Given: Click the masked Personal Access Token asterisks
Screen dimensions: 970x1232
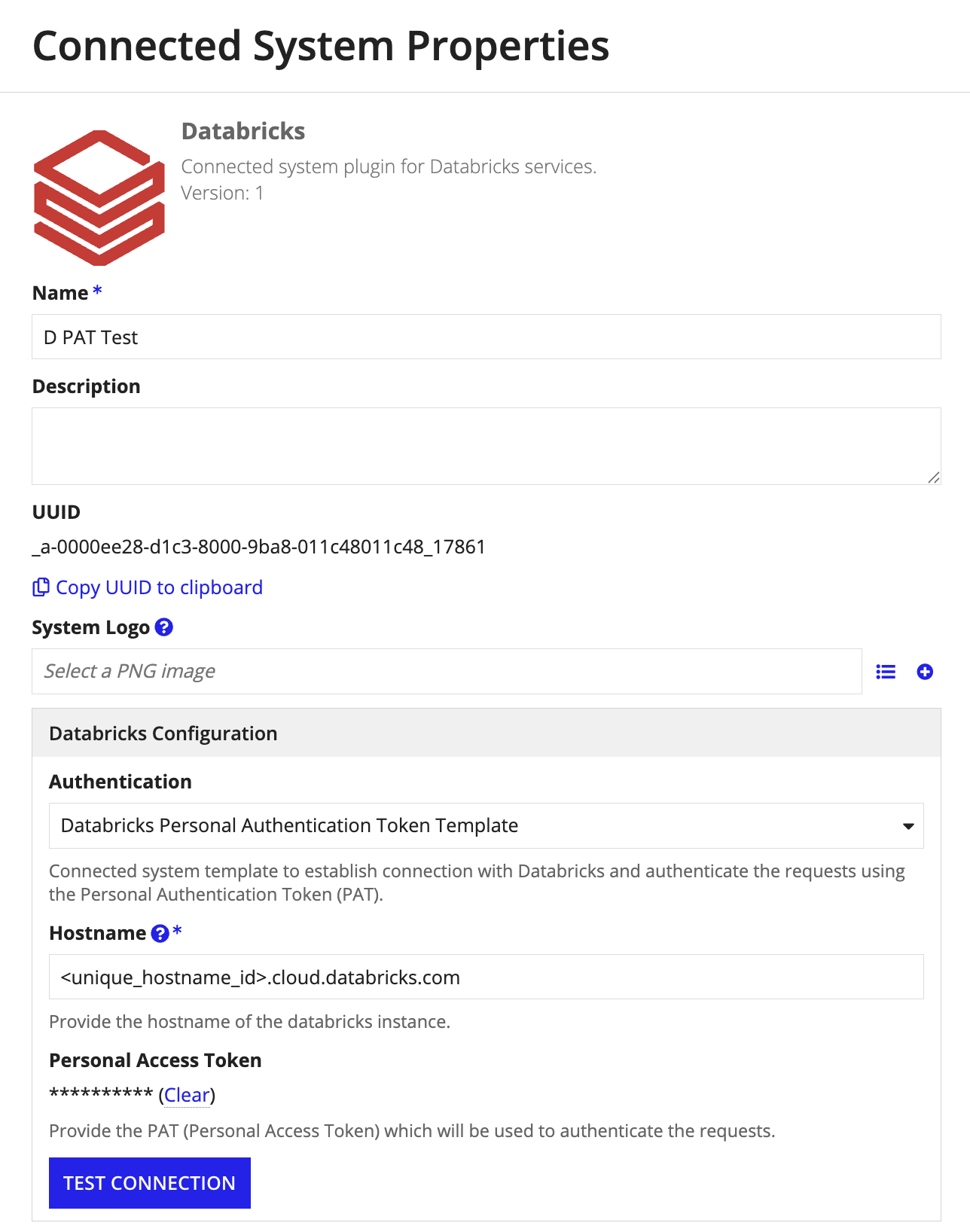Looking at the screenshot, I should 101,1093.
